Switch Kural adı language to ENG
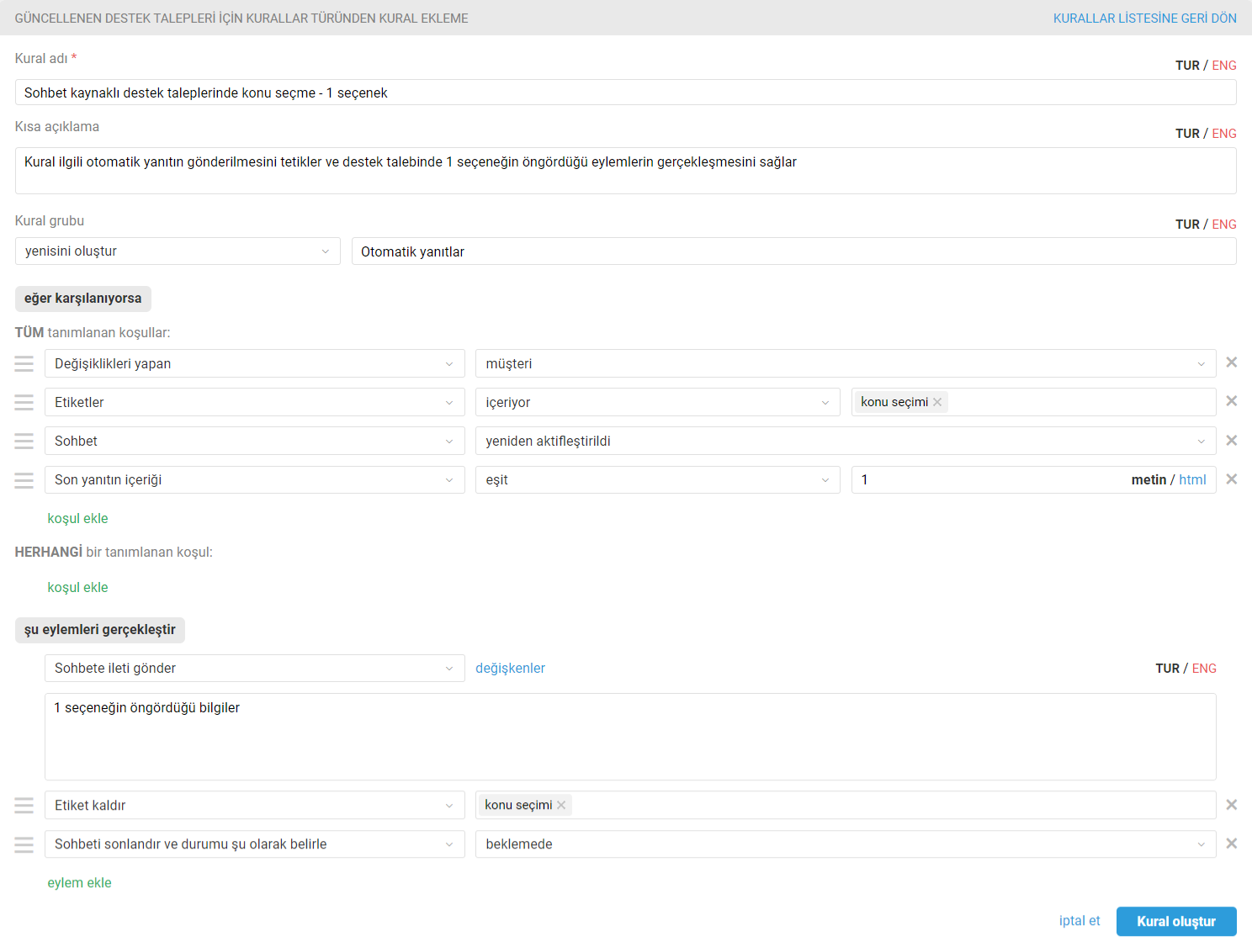Screen dimensions: 1252x952 tap(1224, 66)
